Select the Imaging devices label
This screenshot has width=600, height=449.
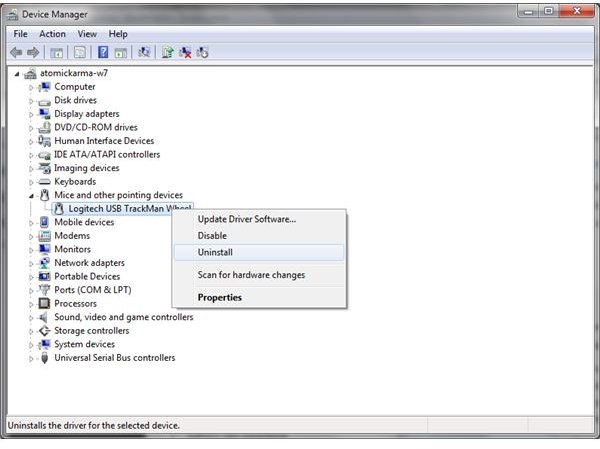click(x=86, y=168)
